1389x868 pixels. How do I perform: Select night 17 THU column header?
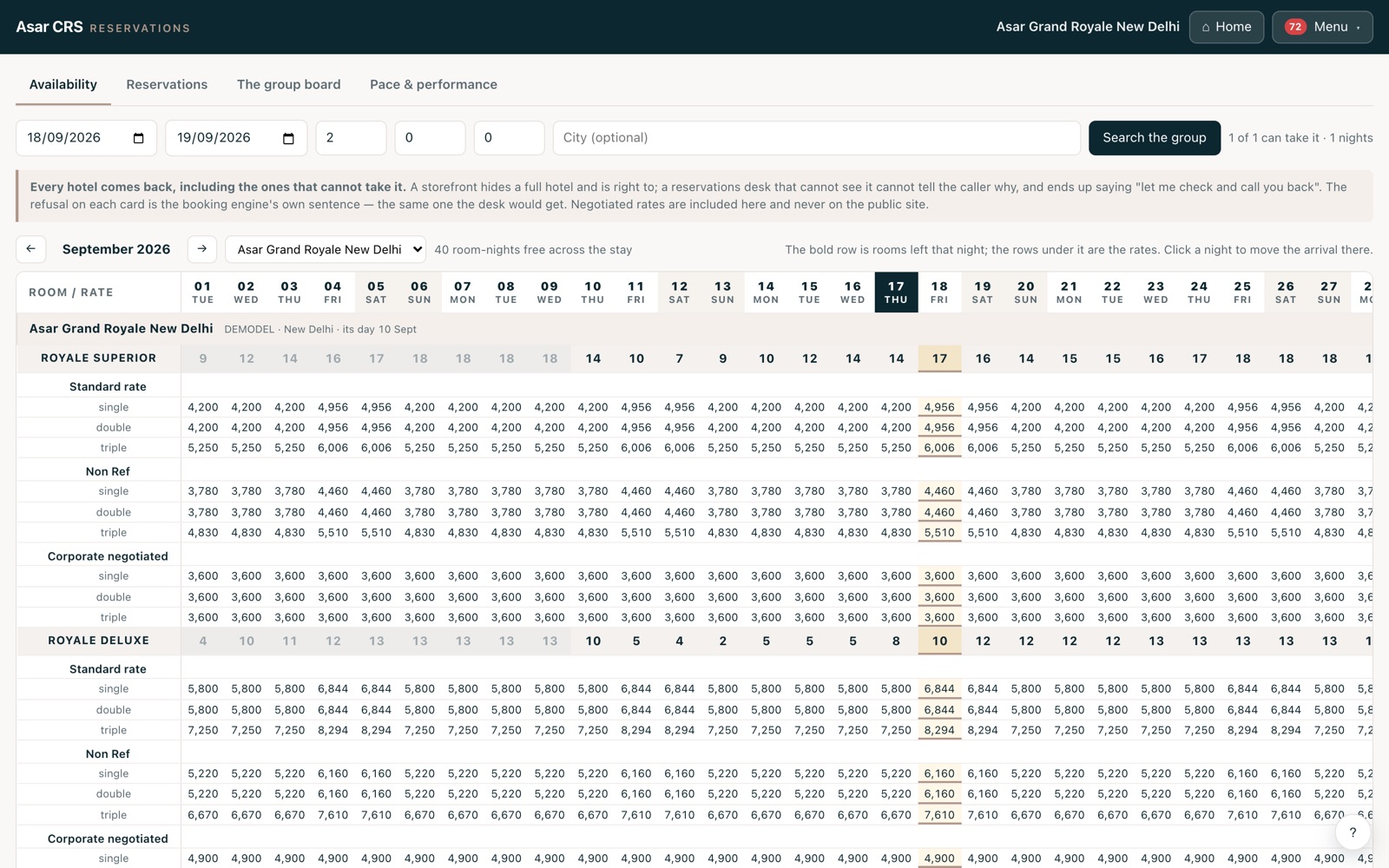pos(896,293)
